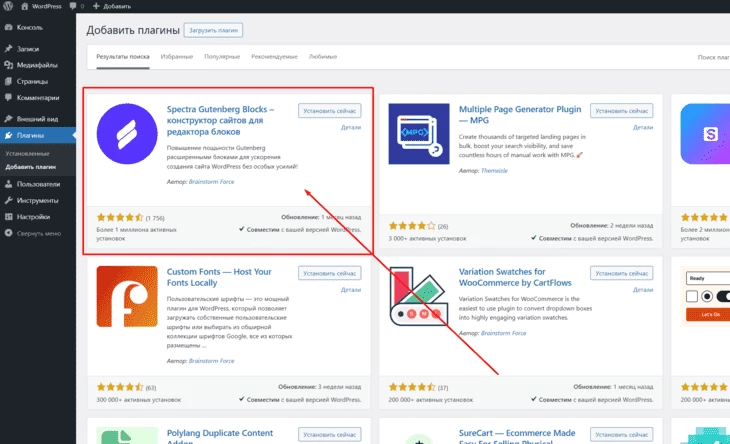Select the Результаты поиска tab

tap(123, 57)
